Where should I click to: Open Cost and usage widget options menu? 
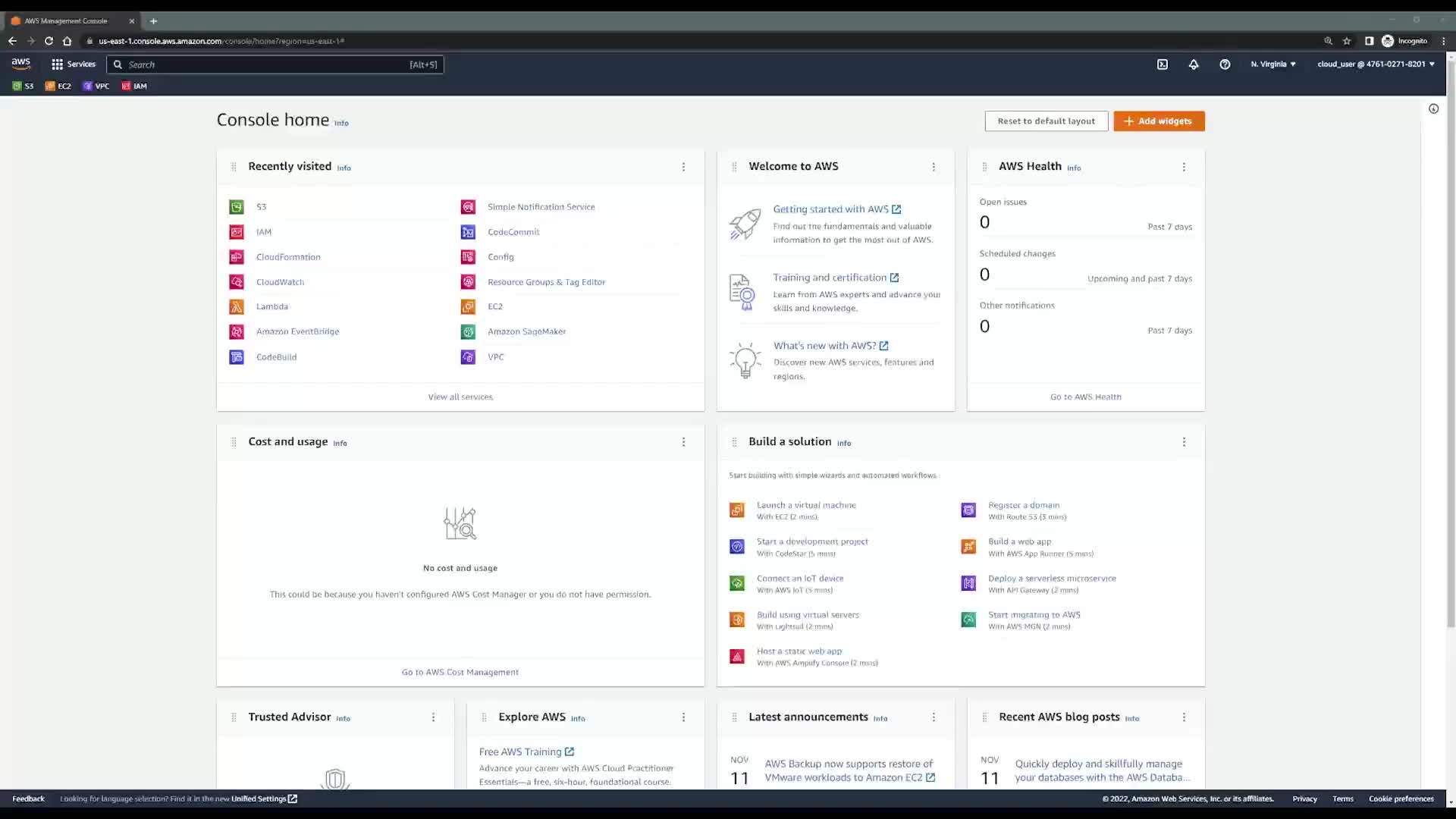click(683, 442)
